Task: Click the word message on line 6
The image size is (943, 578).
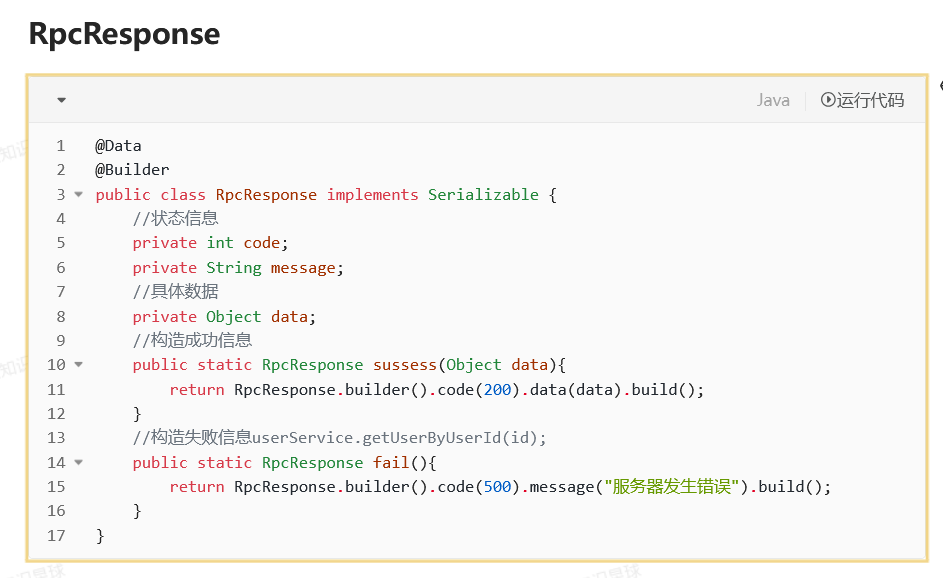Action: click(x=303, y=268)
